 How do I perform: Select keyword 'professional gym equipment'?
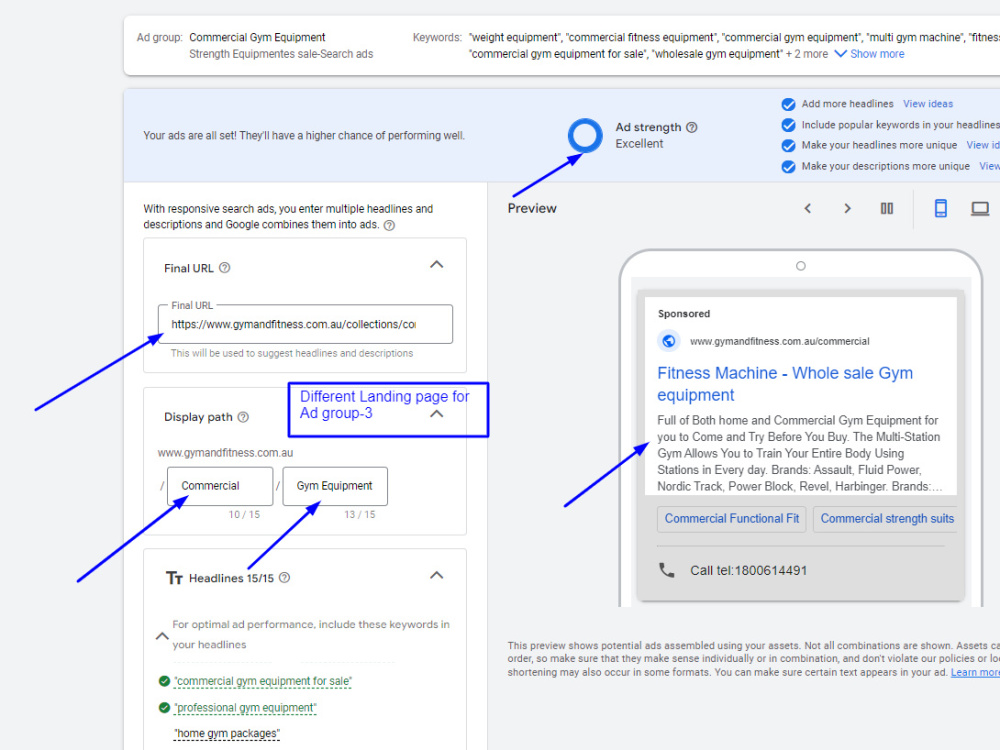(245, 708)
